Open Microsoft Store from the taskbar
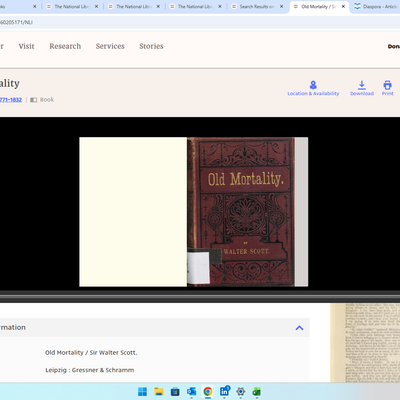 (x=175, y=392)
